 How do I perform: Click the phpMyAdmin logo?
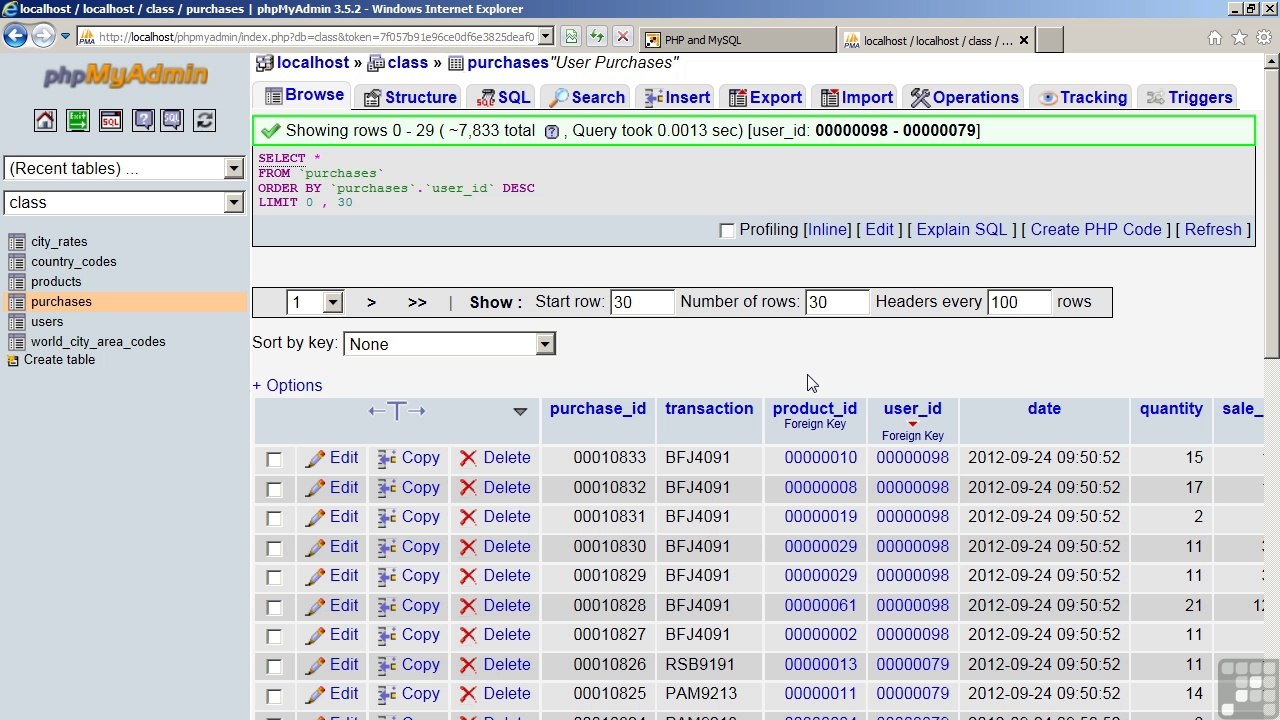click(x=125, y=75)
